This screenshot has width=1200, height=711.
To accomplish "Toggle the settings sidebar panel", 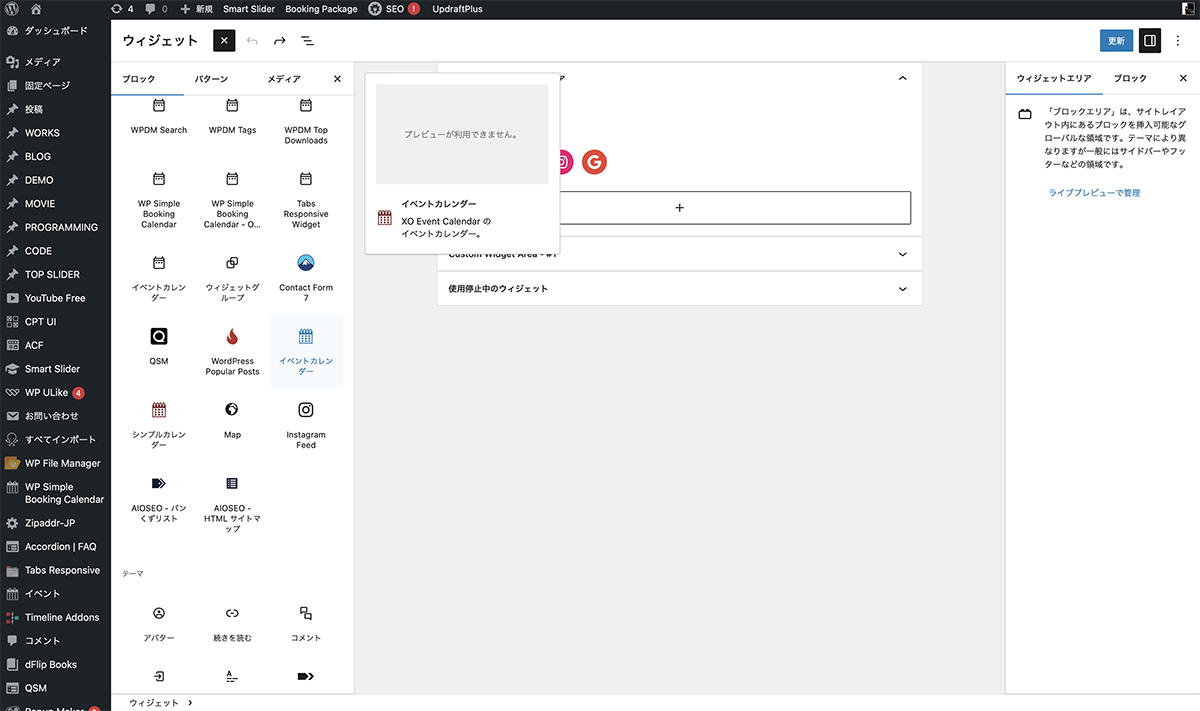I will point(1150,41).
